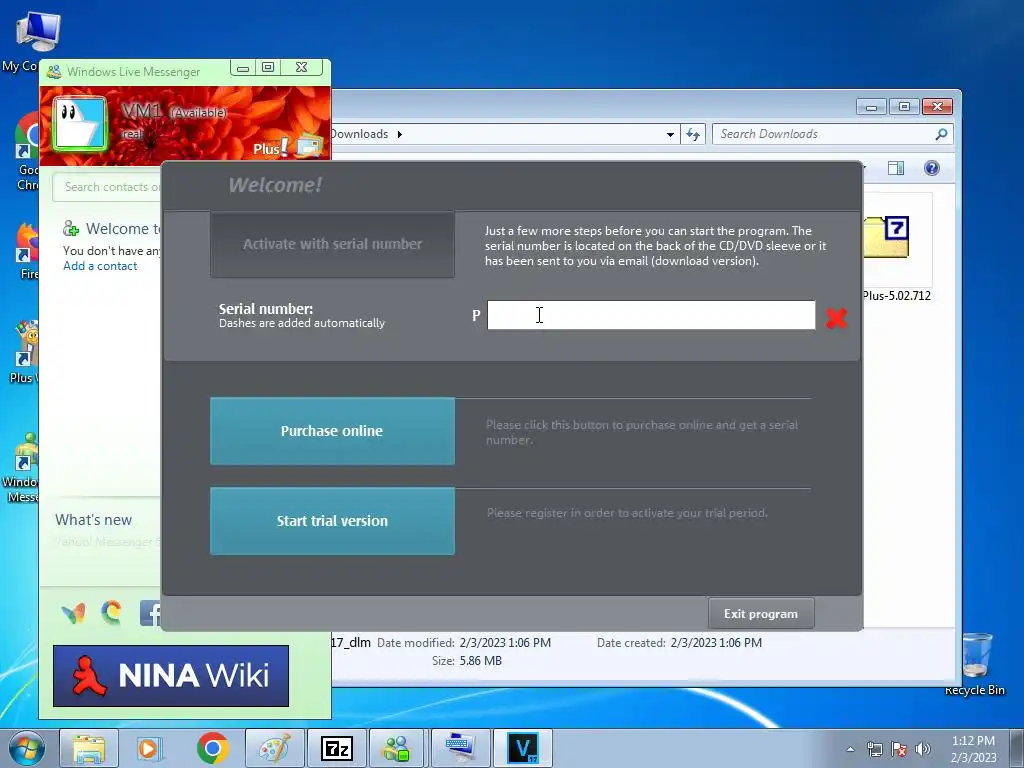Click the orange C icon in Messenger
The height and width of the screenshot is (768, 1024).
(x=111, y=613)
